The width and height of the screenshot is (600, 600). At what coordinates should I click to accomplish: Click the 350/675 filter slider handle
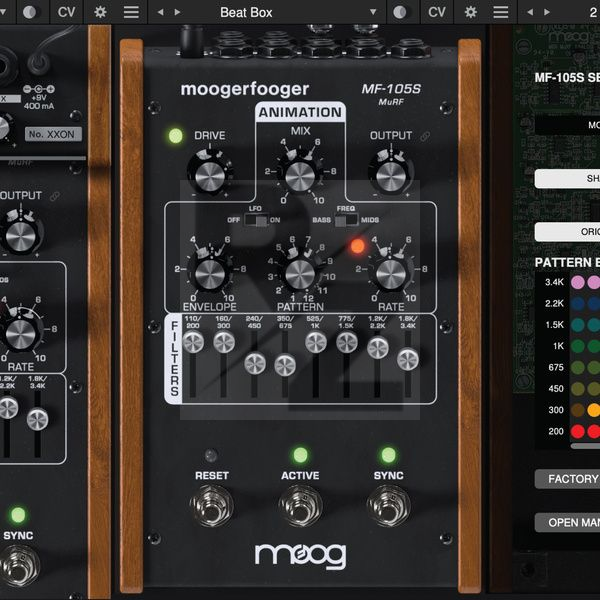point(285,365)
